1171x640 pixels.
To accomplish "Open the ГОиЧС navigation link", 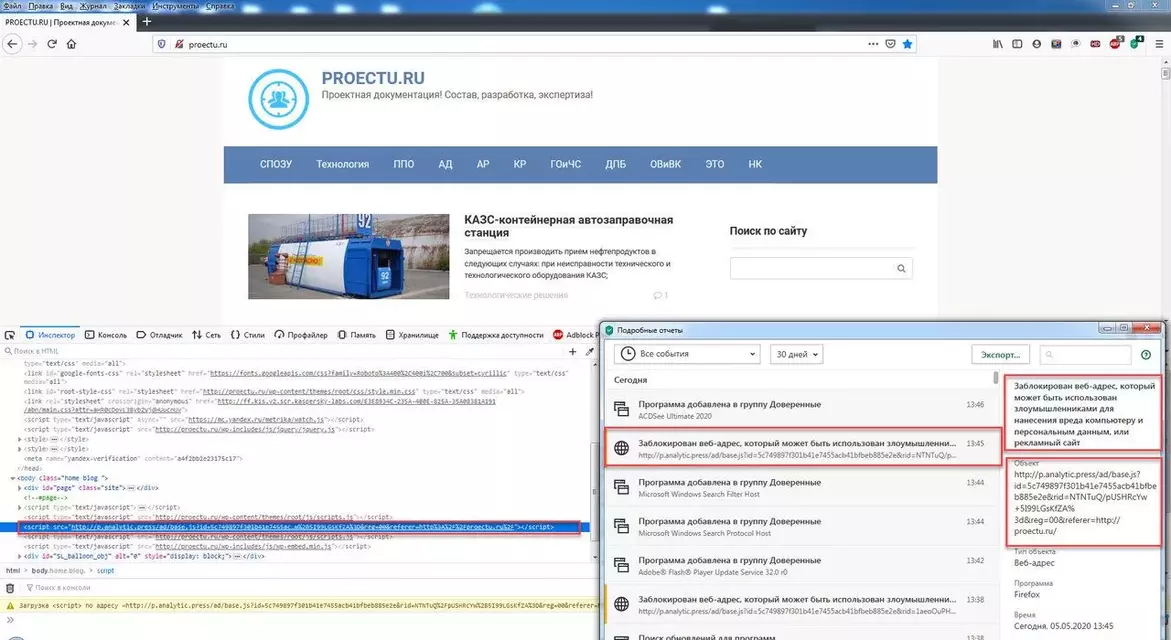I will [565, 164].
